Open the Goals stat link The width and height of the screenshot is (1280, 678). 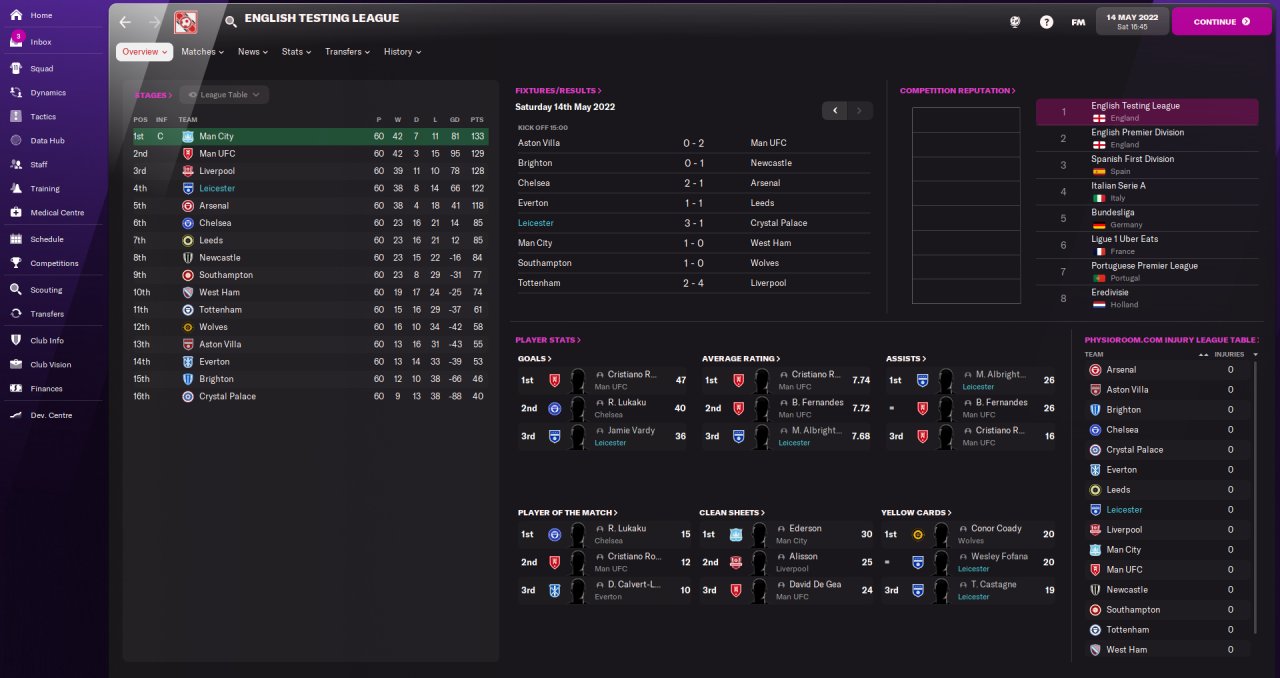534,358
